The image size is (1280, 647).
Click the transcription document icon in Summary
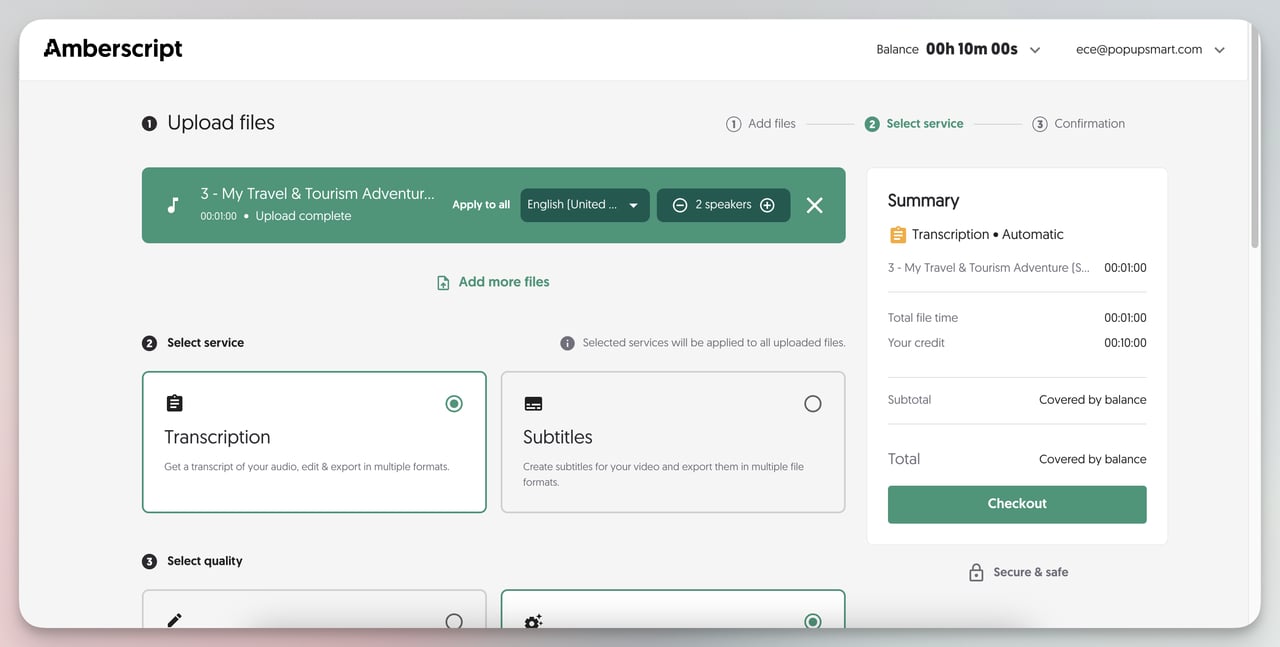pos(897,233)
